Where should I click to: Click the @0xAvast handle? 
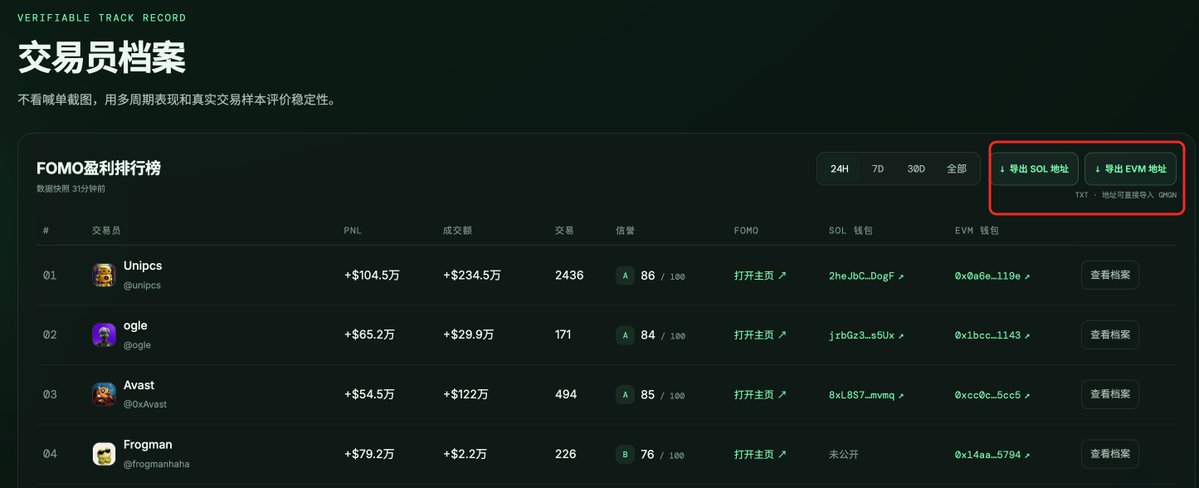(145, 405)
